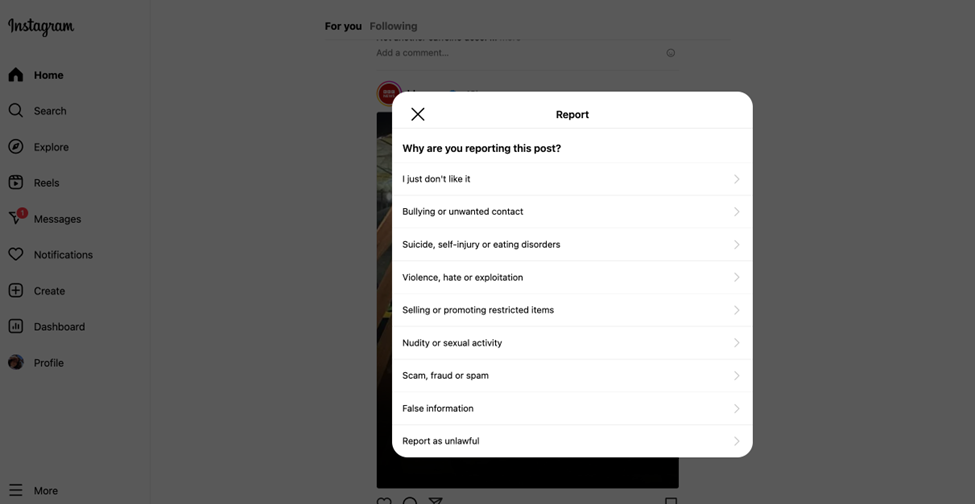Expand the 'I just don't like it' chevron
This screenshot has width=975, height=504.
(736, 179)
